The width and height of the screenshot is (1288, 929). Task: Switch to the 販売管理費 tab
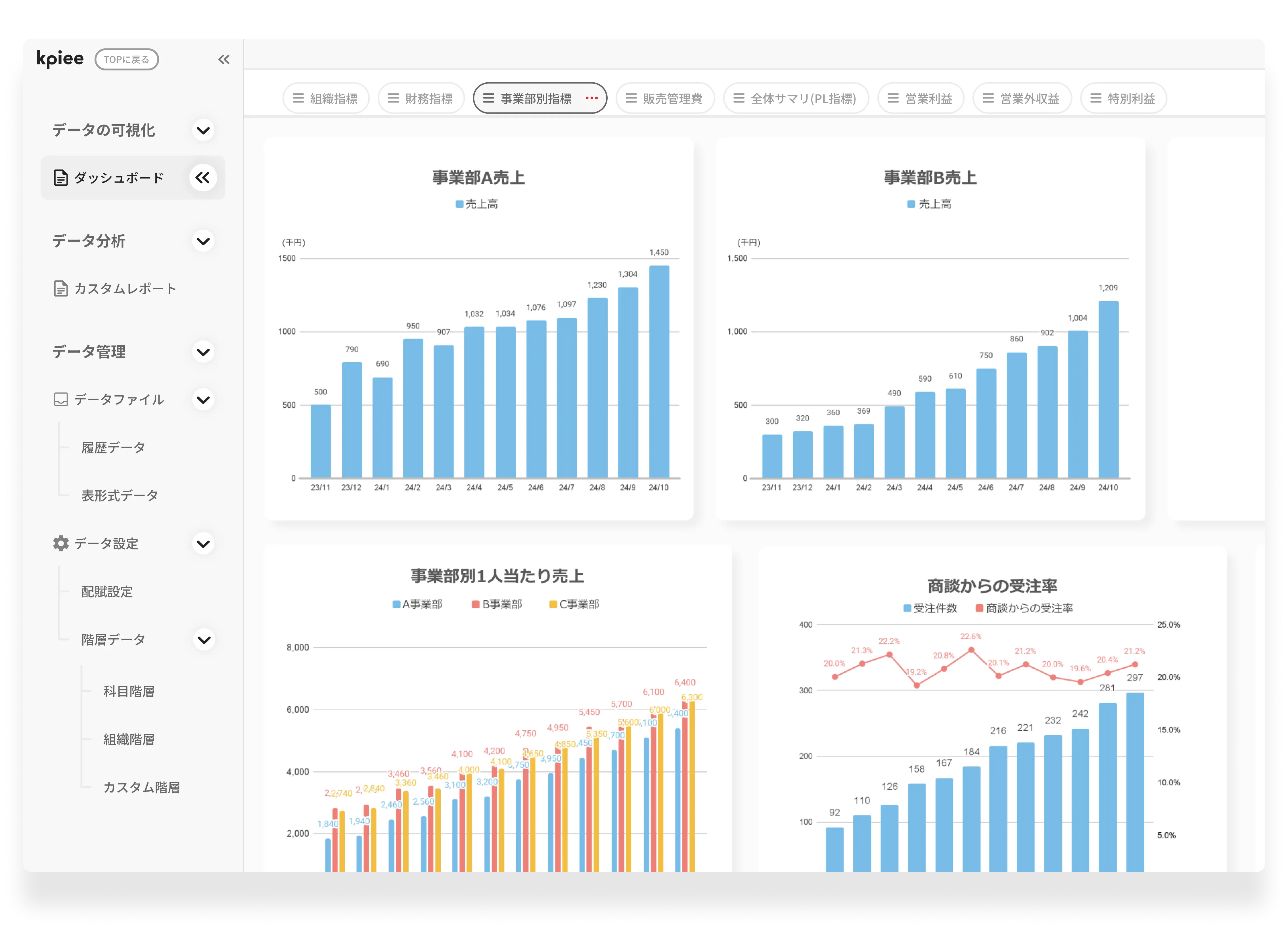(664, 98)
